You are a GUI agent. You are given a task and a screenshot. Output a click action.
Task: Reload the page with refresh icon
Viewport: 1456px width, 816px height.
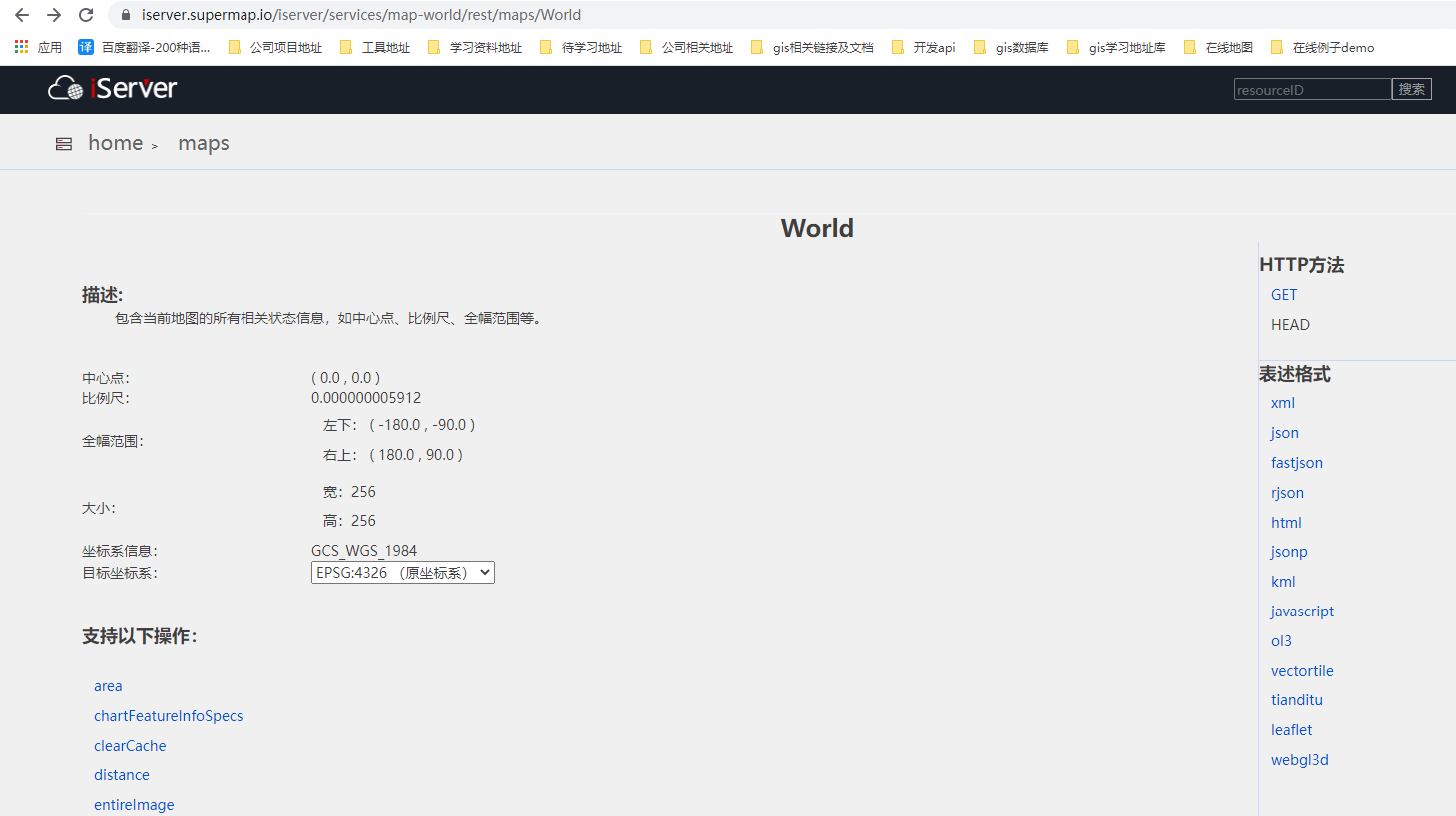coord(86,15)
